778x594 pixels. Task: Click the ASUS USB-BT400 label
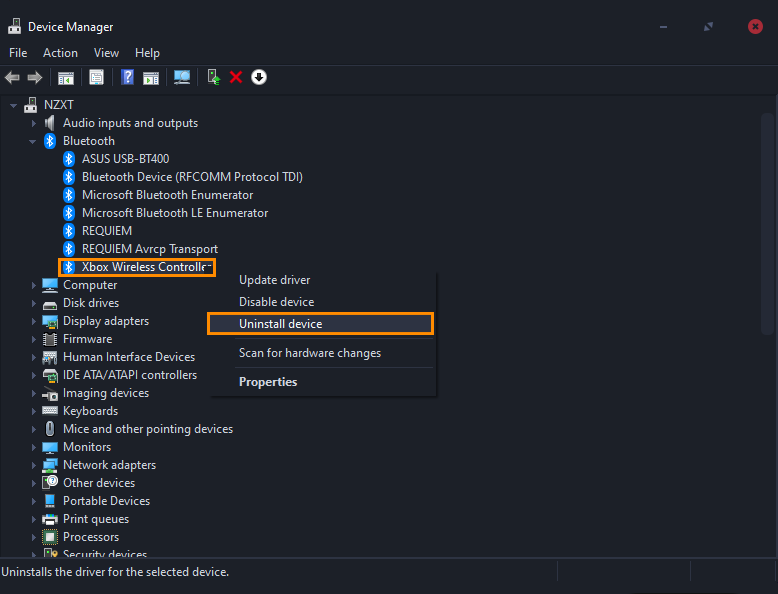[x=126, y=159]
